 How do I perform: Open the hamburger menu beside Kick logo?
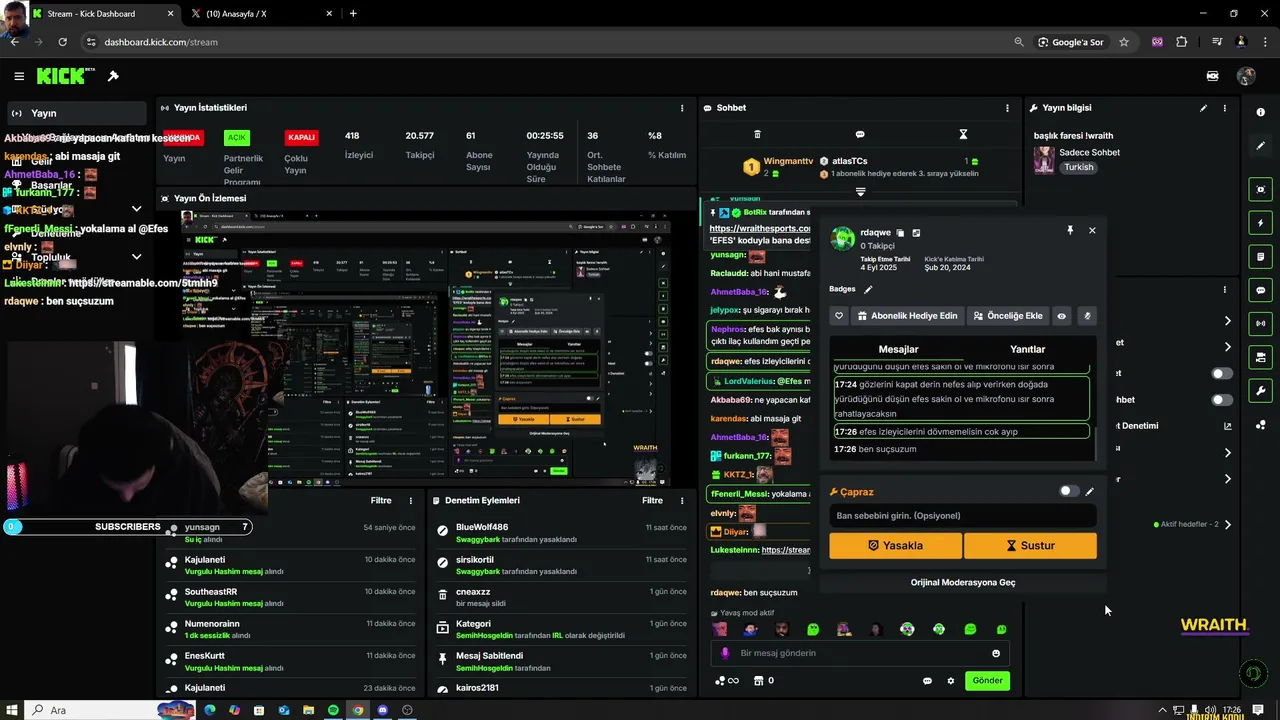[x=19, y=76]
